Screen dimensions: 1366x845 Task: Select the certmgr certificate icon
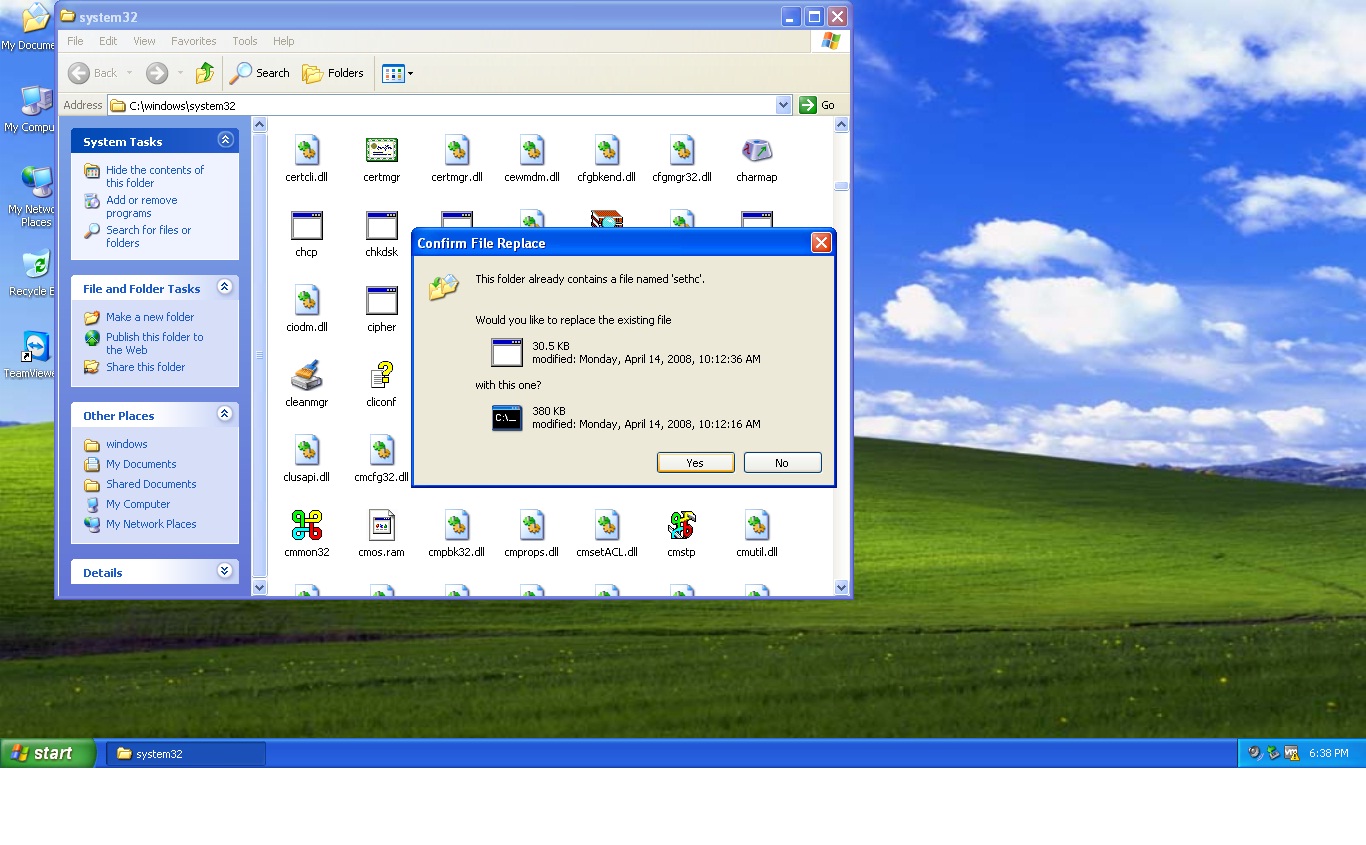coord(381,151)
